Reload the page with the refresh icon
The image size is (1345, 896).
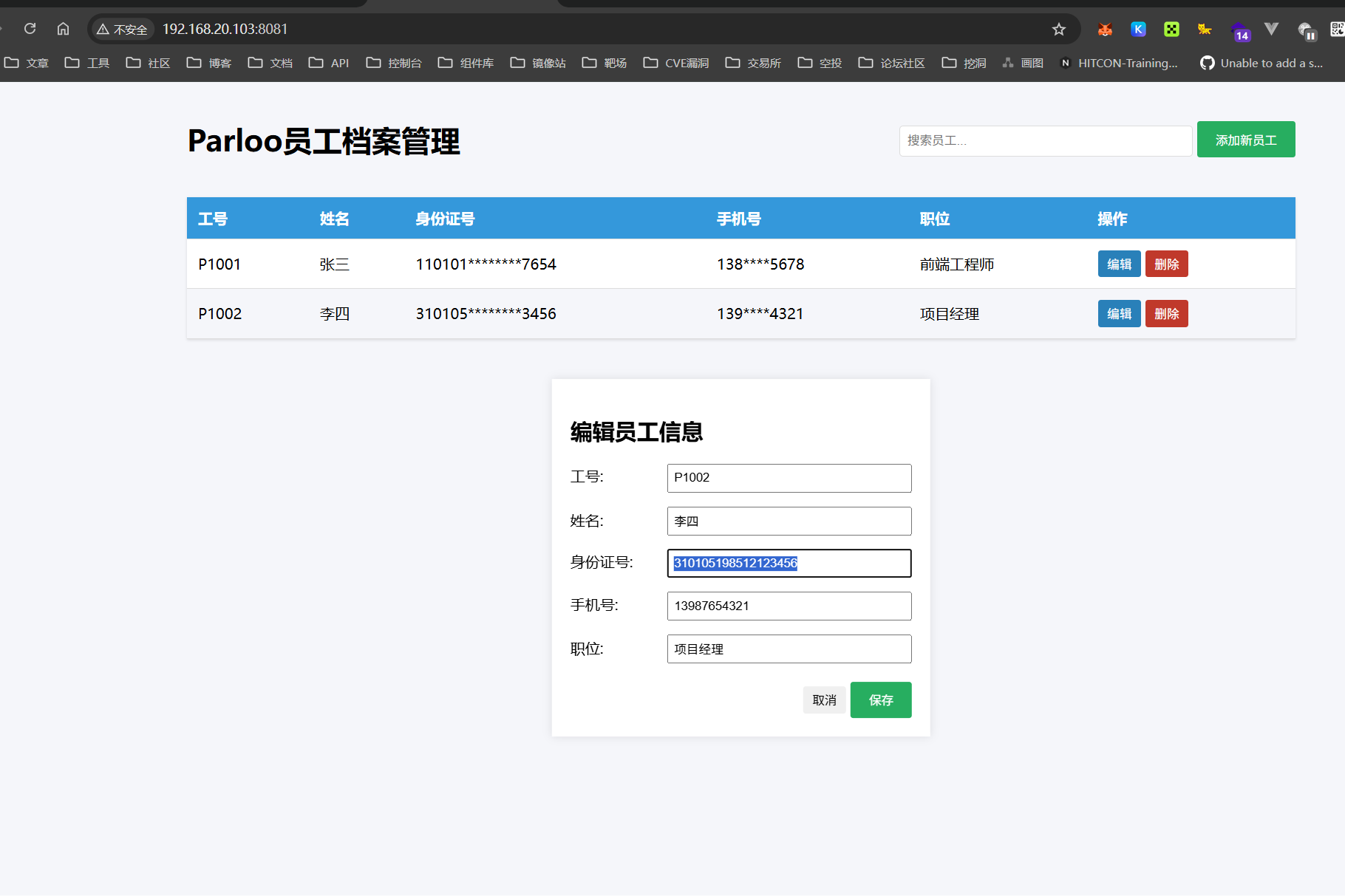coord(30,29)
